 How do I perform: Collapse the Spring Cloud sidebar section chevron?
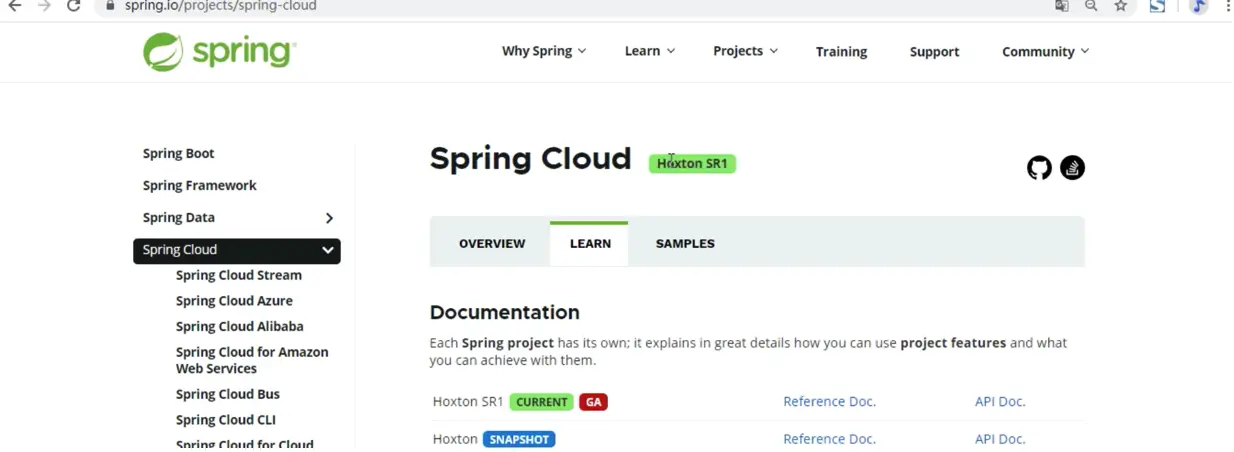pyautogui.click(x=327, y=250)
